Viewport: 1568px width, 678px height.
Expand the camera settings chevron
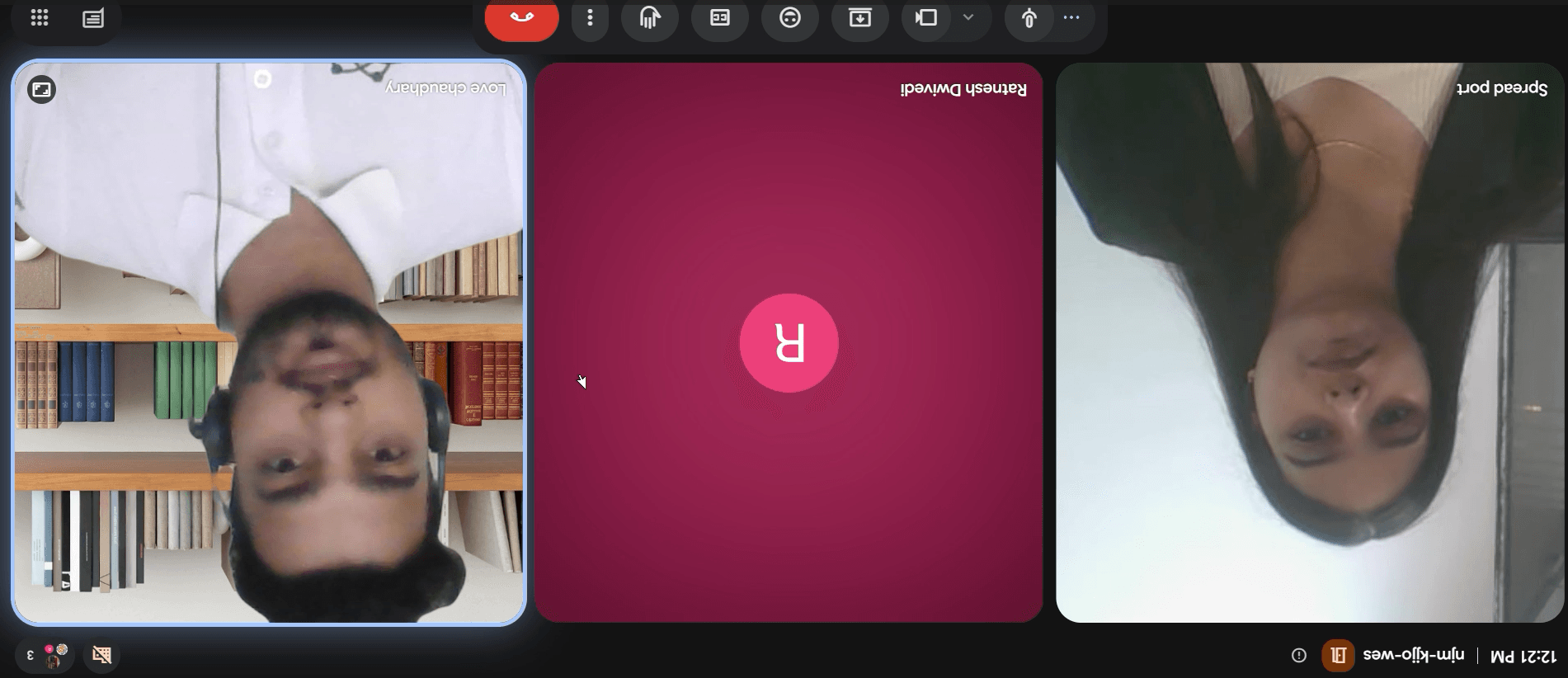968,17
